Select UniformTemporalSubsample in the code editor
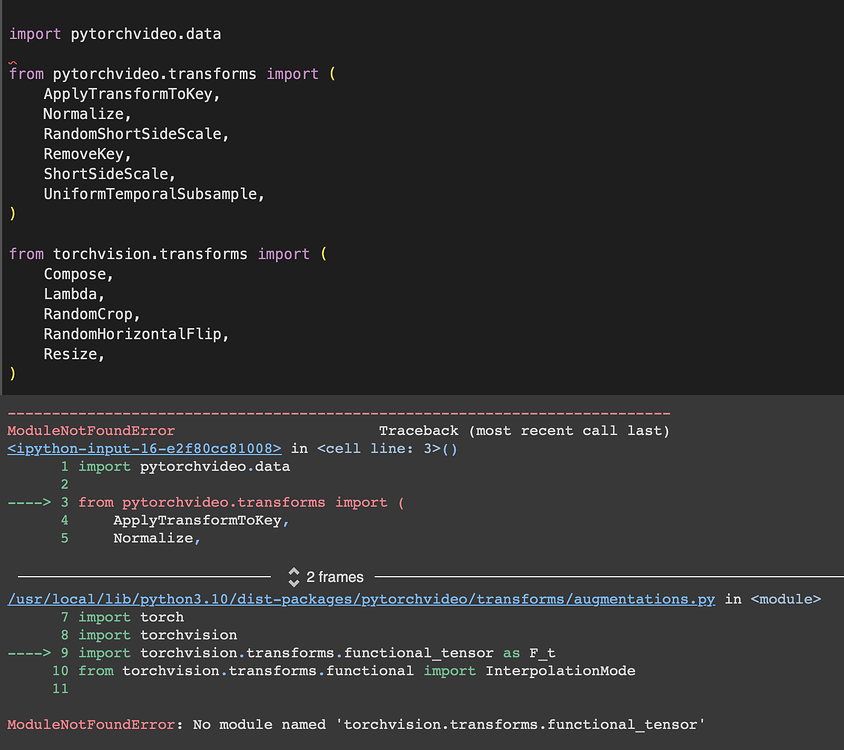 pyautogui.click(x=153, y=194)
